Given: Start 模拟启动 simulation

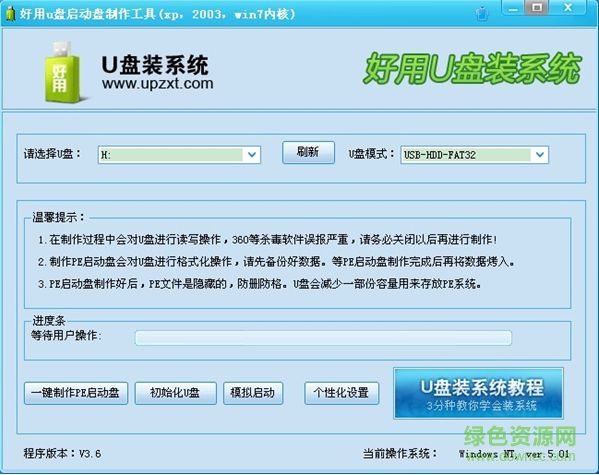Looking at the screenshot, I should pos(253,393).
